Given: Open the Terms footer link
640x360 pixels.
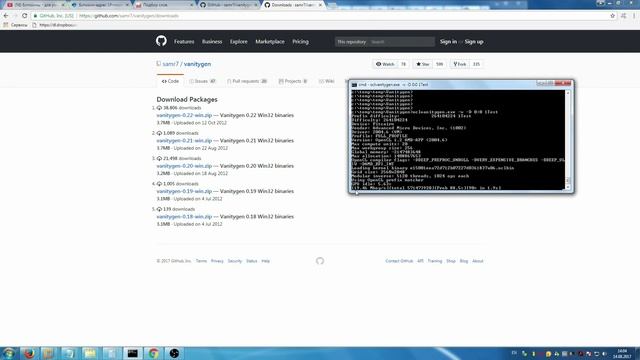Looking at the screenshot, I should click(x=201, y=261).
